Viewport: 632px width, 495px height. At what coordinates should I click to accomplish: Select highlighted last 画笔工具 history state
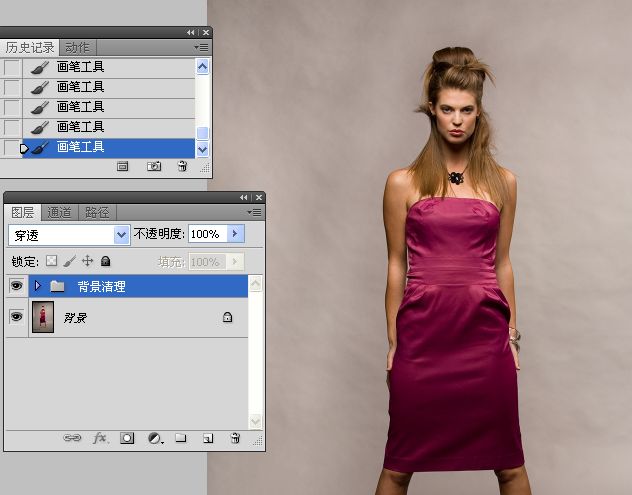pyautogui.click(x=109, y=148)
